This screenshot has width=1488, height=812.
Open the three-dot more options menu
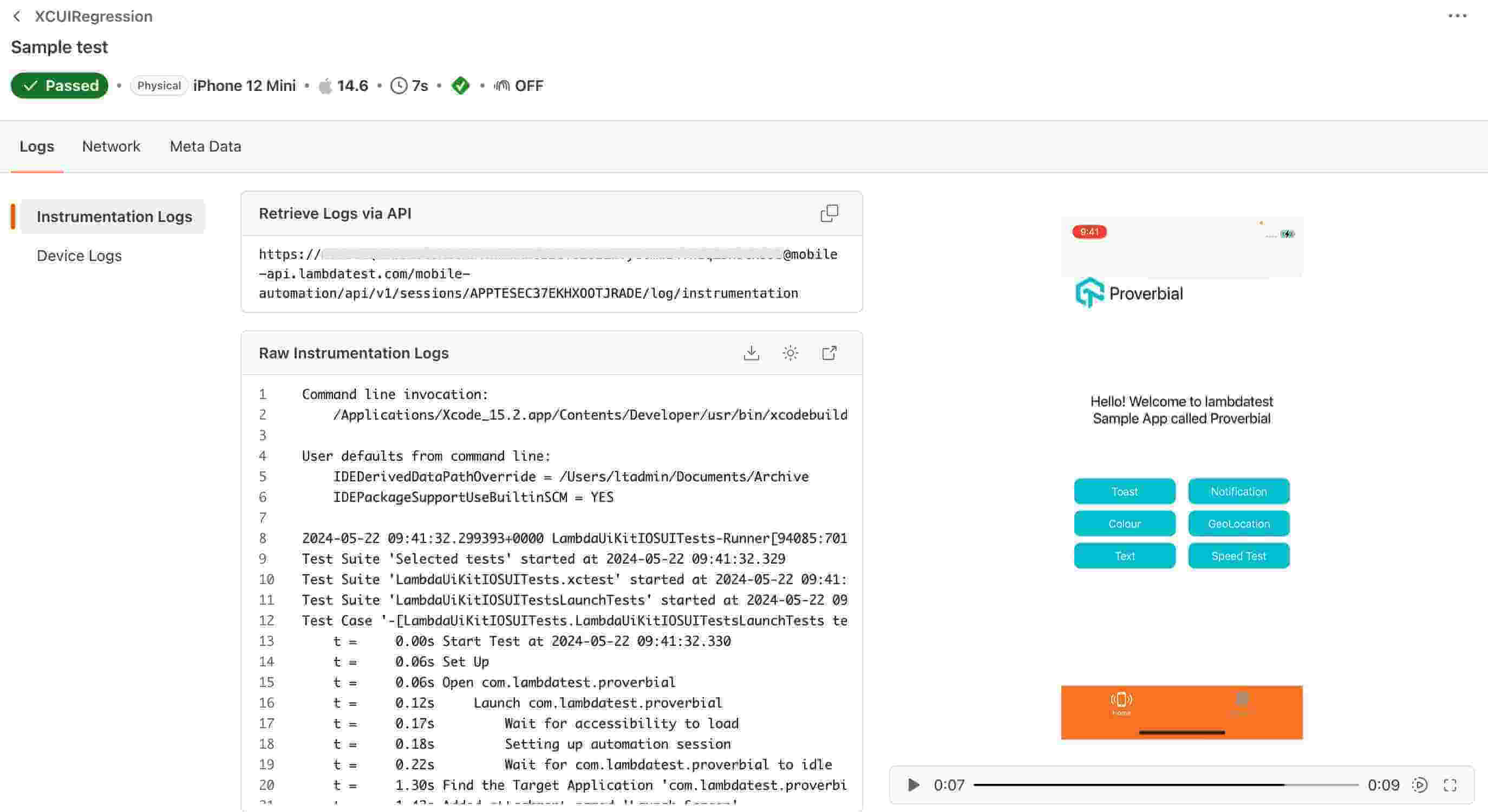click(1457, 16)
